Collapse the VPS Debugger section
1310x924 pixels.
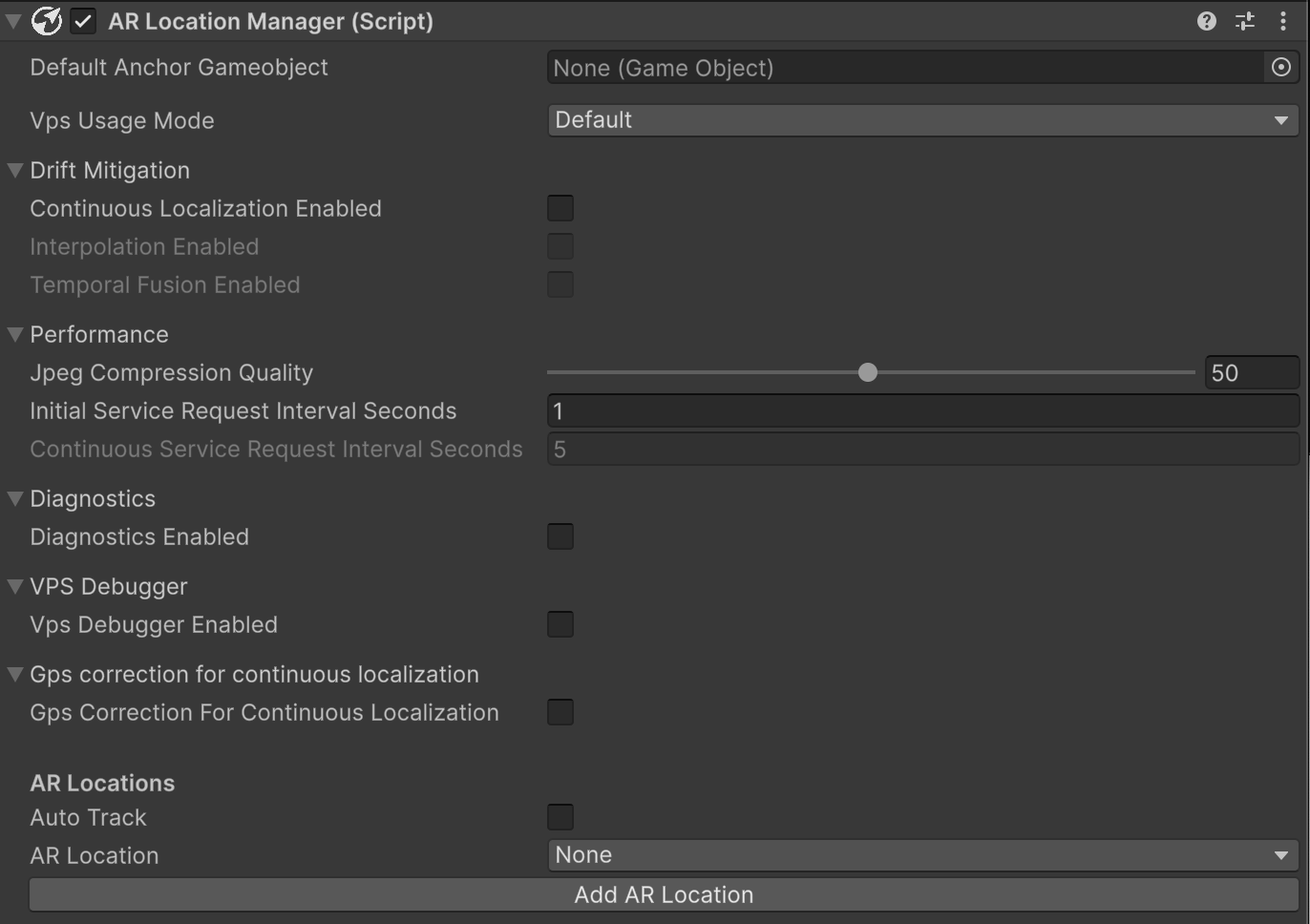tap(14, 585)
